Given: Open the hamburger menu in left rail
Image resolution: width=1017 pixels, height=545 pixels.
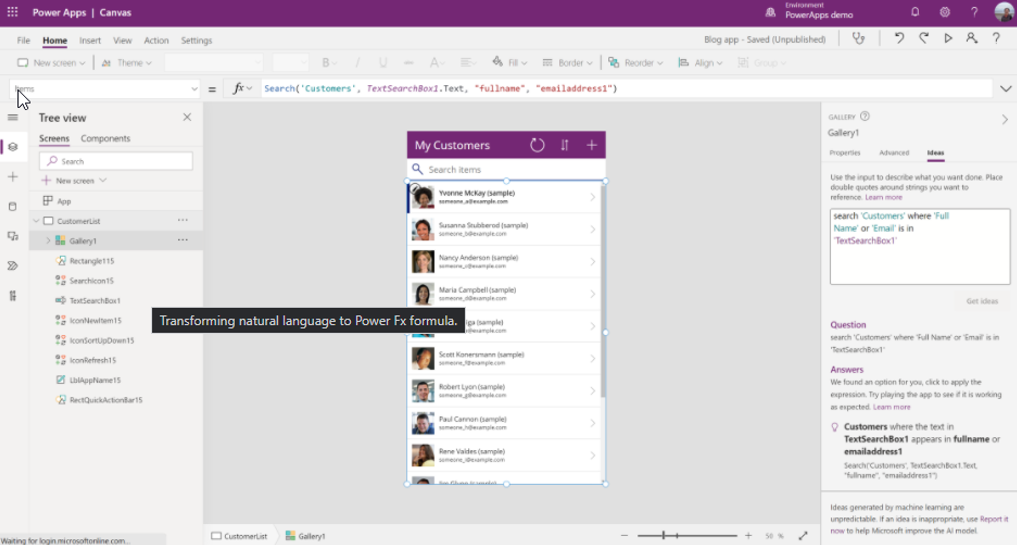Looking at the screenshot, I should pyautogui.click(x=12, y=117).
